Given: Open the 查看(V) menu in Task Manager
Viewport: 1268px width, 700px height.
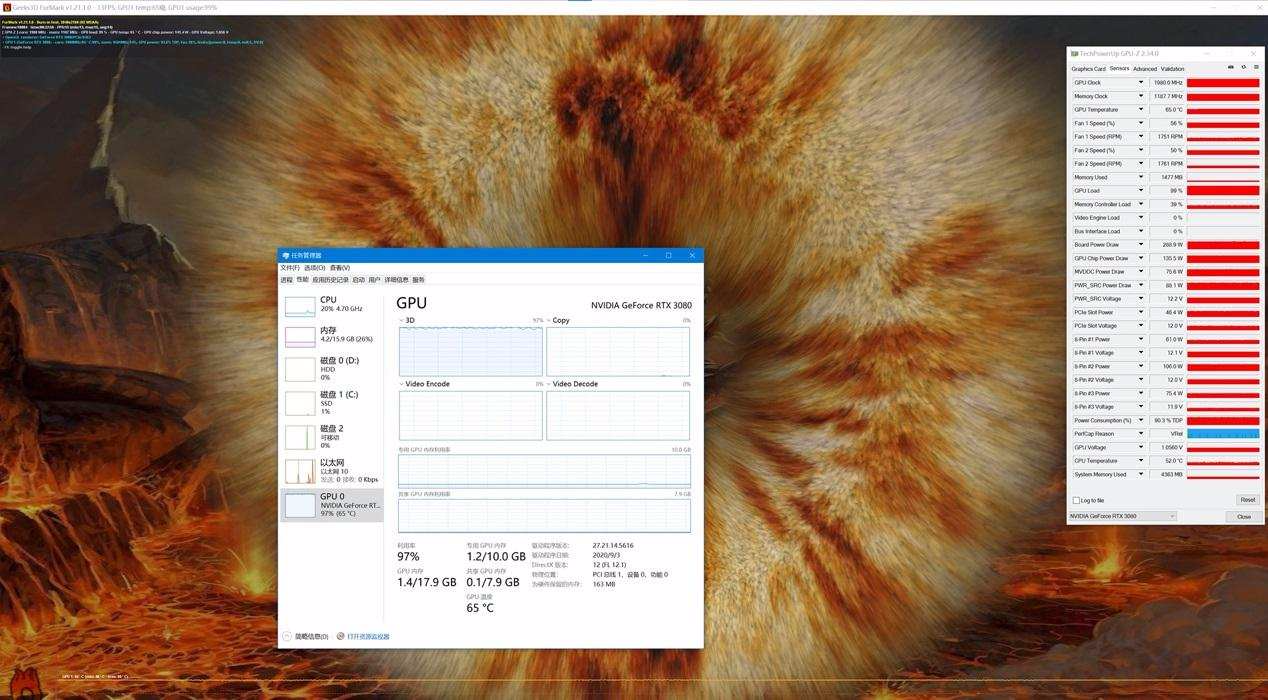Looking at the screenshot, I should point(340,268).
